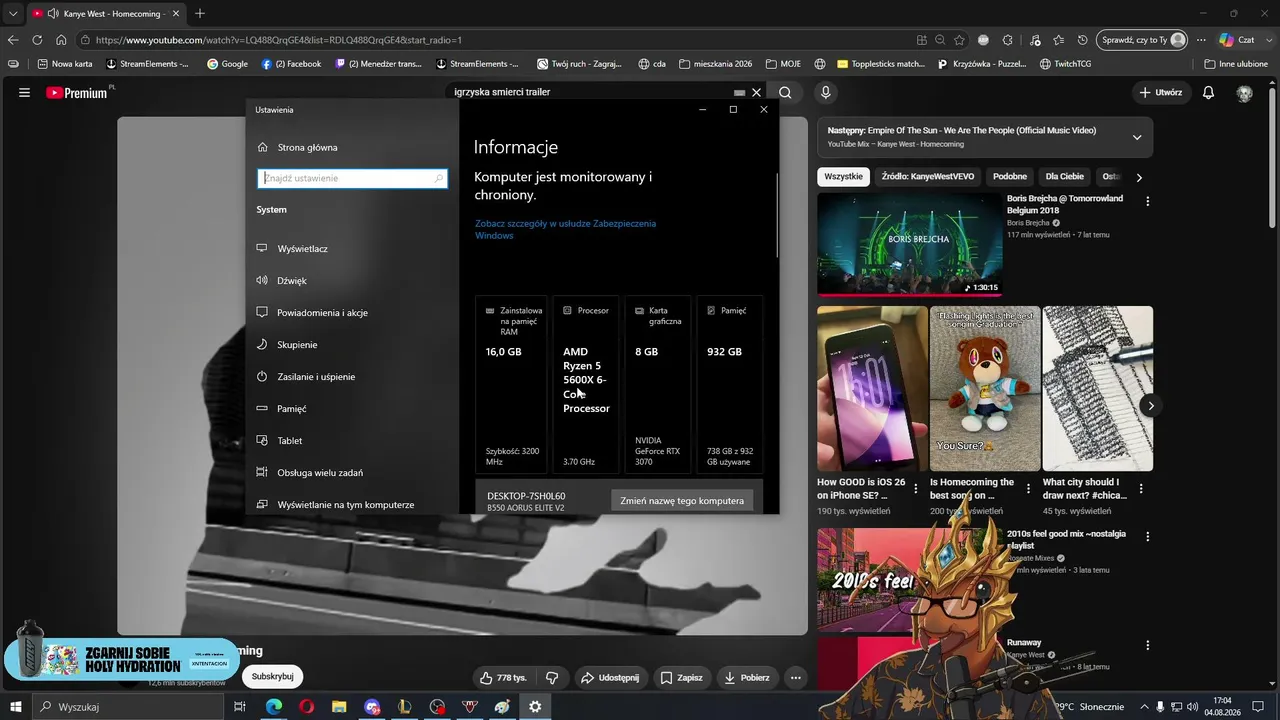The image size is (1280, 720).
Task: Click the Sprawdź, czy to Ty profile button
Action: click(x=1143, y=40)
